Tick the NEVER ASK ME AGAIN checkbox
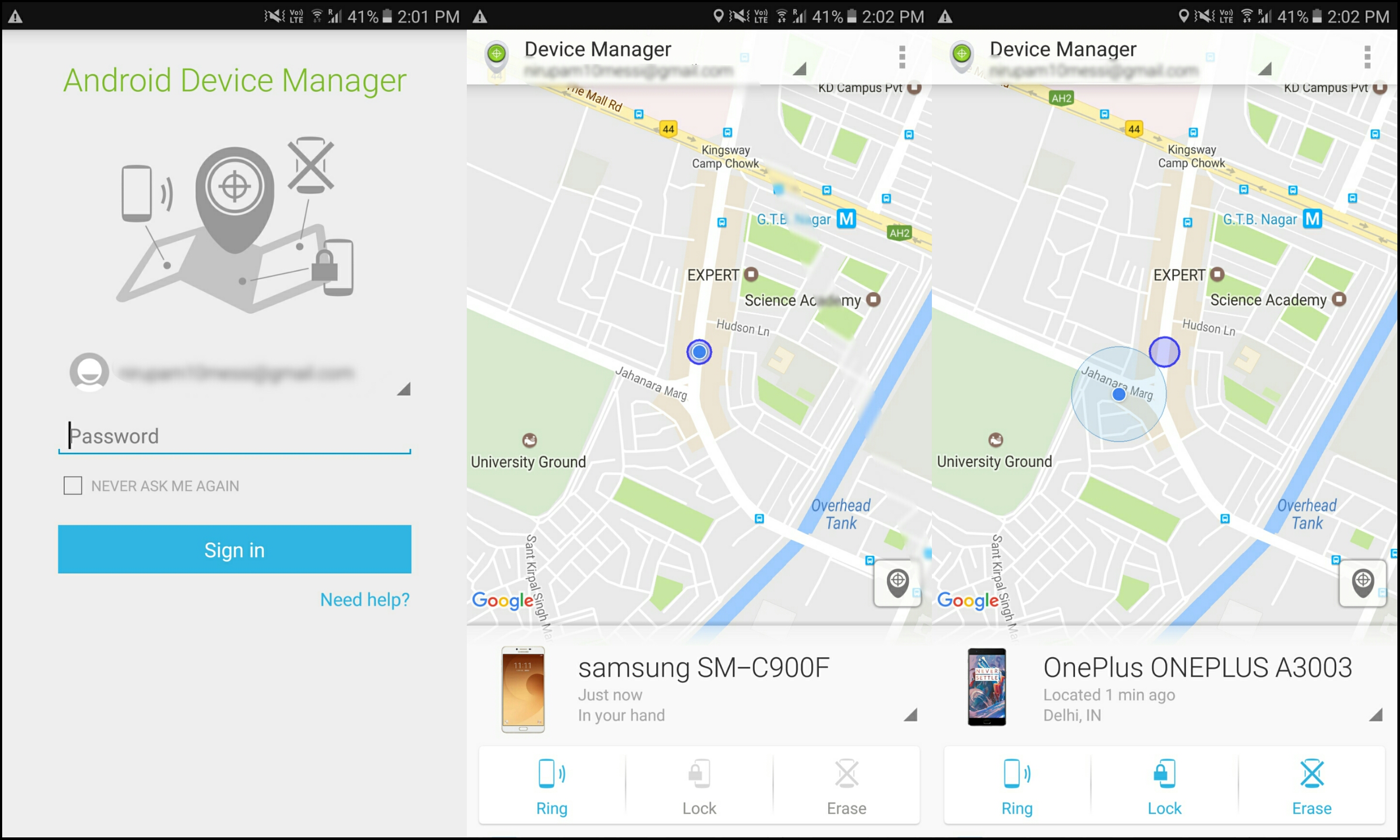This screenshot has width=1400, height=840. [x=73, y=486]
